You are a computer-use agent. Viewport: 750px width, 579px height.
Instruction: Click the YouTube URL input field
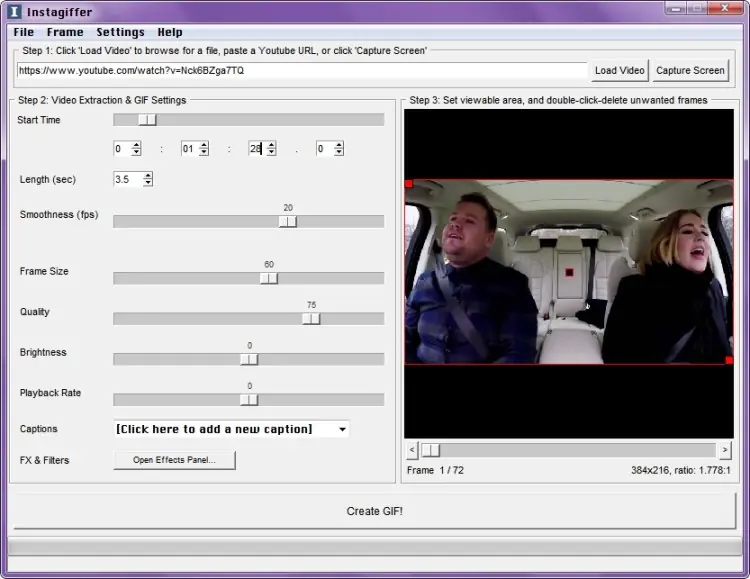pyautogui.click(x=302, y=70)
